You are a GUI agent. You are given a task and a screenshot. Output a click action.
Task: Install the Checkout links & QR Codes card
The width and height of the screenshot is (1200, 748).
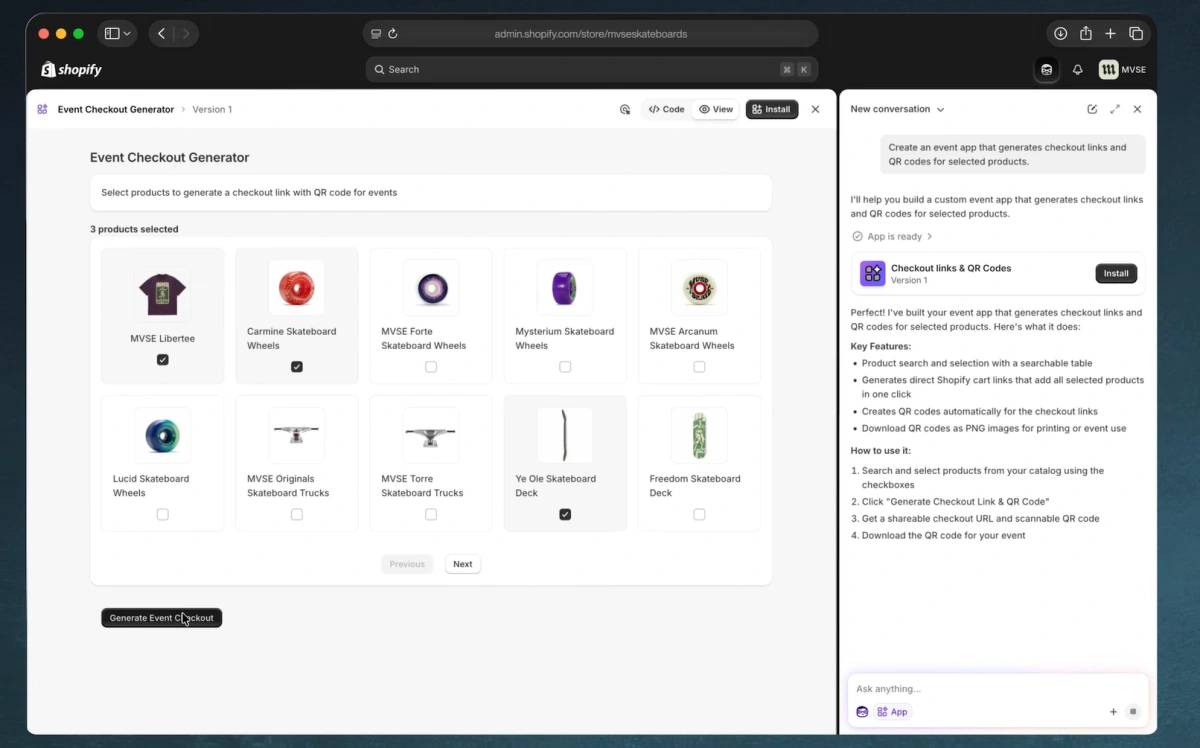pos(1116,273)
